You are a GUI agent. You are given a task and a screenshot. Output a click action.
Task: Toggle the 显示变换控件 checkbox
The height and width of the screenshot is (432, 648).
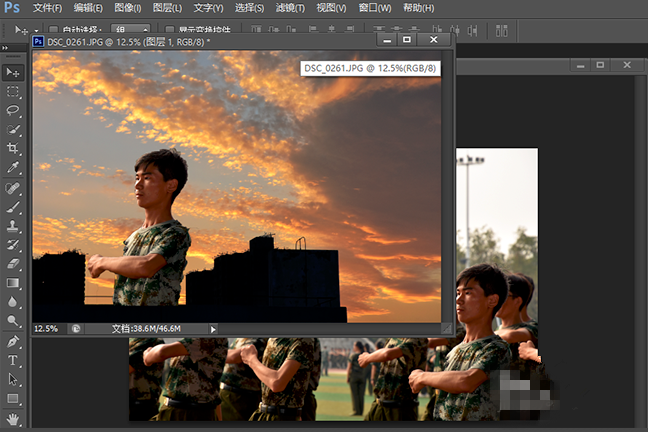point(170,31)
